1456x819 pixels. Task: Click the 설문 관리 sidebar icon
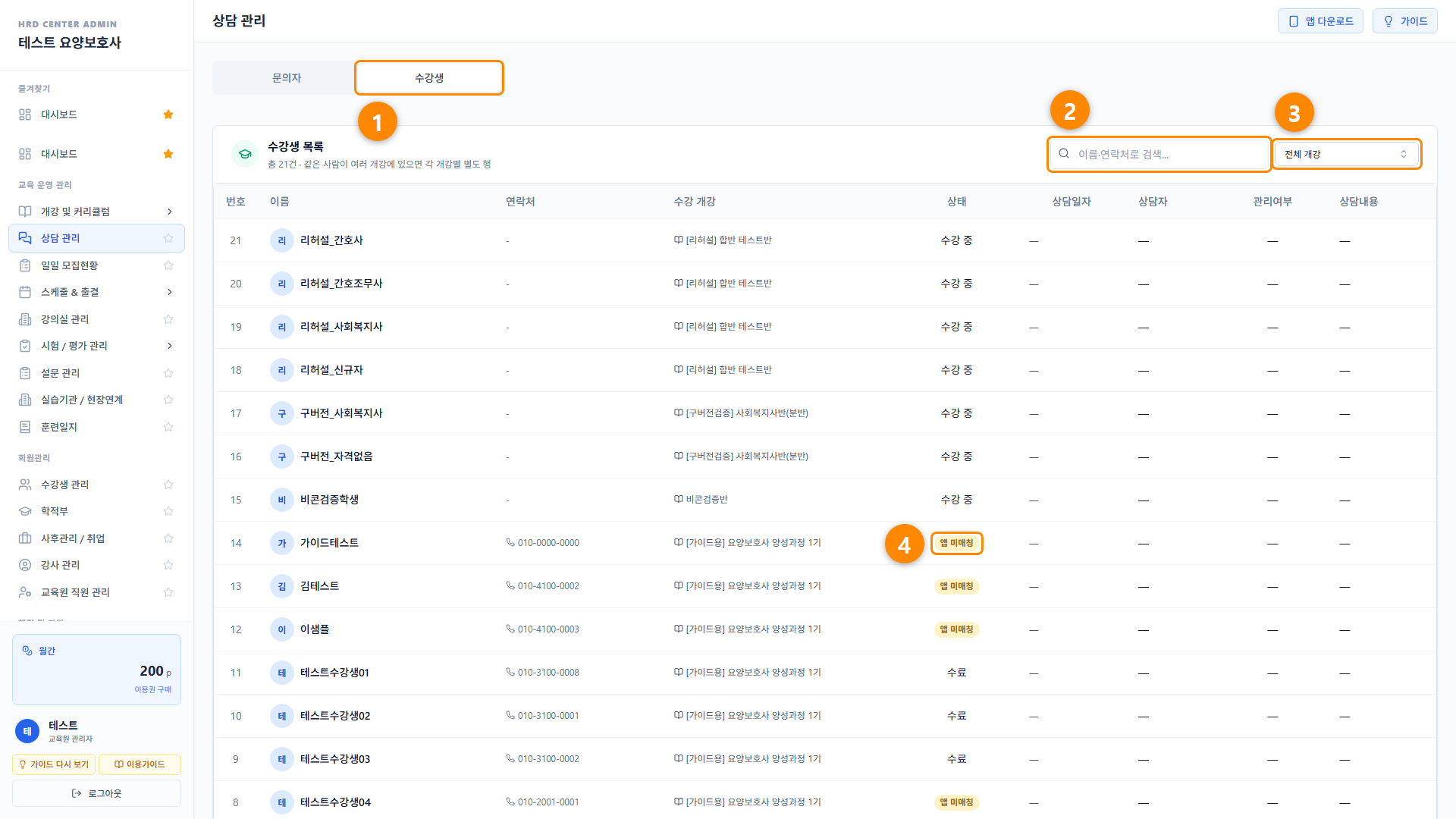(x=25, y=373)
